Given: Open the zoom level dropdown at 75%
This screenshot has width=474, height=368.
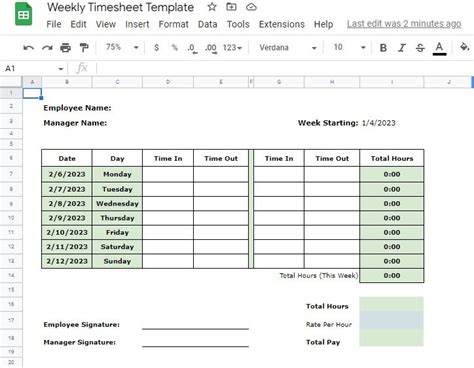Looking at the screenshot, I should [x=122, y=47].
